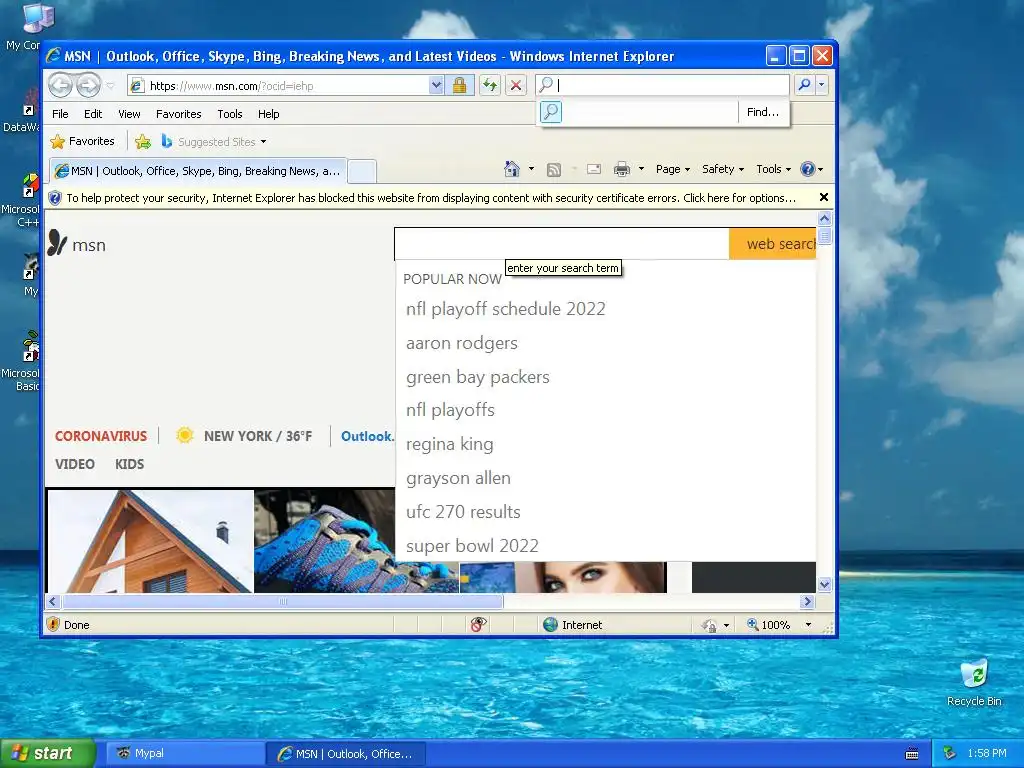Open the wooden house article thumbnail
1024x768 pixels.
tap(151, 541)
